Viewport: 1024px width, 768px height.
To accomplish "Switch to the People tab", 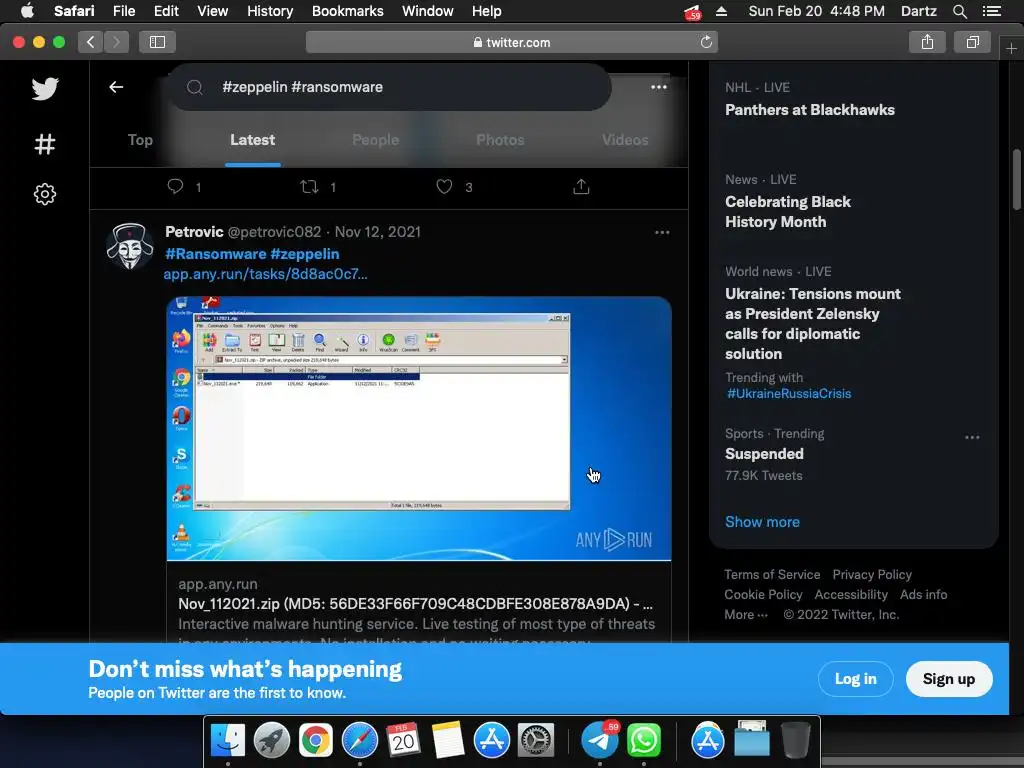I will (x=376, y=140).
